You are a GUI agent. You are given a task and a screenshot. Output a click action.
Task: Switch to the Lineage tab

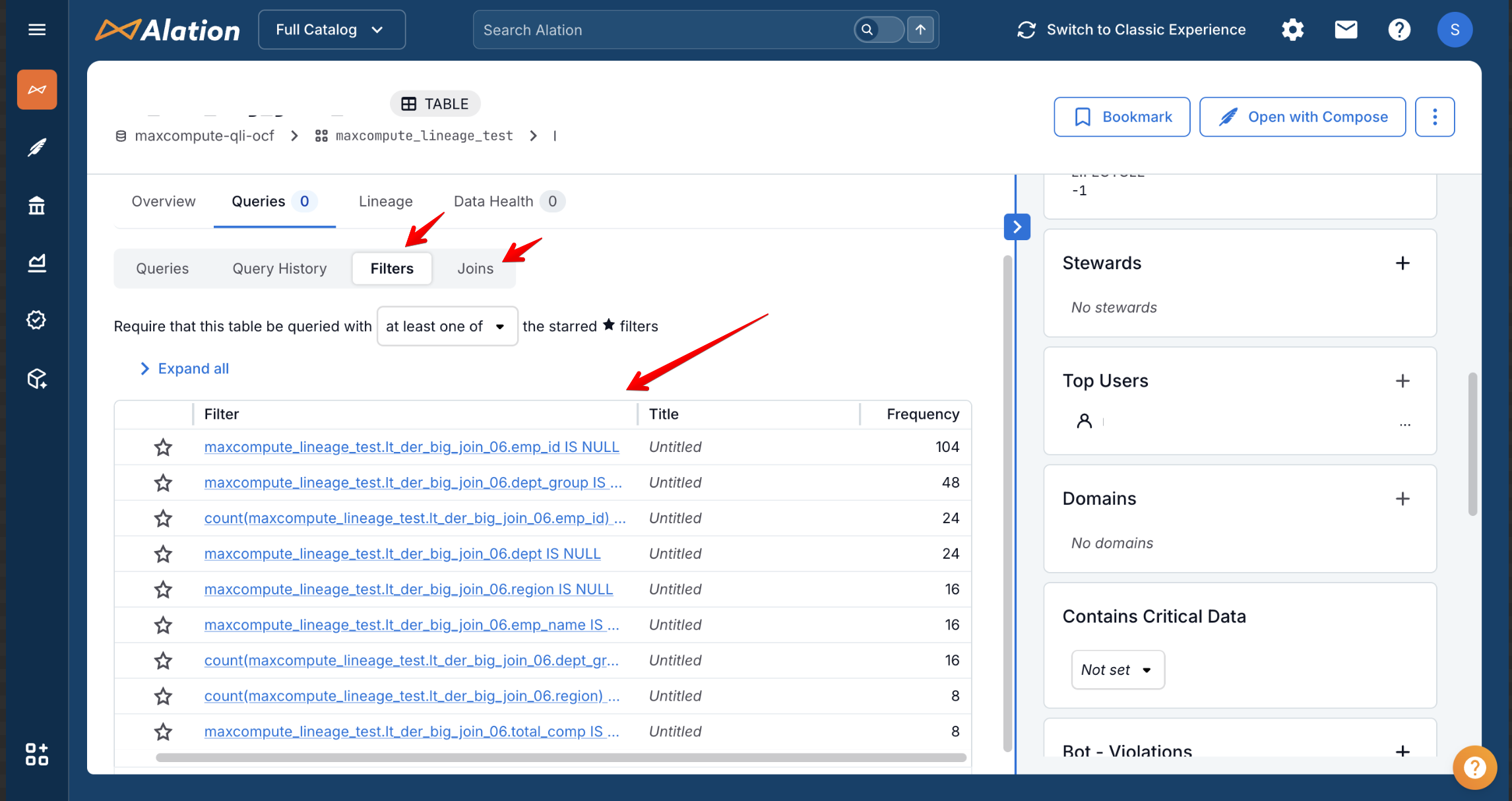pyautogui.click(x=385, y=201)
